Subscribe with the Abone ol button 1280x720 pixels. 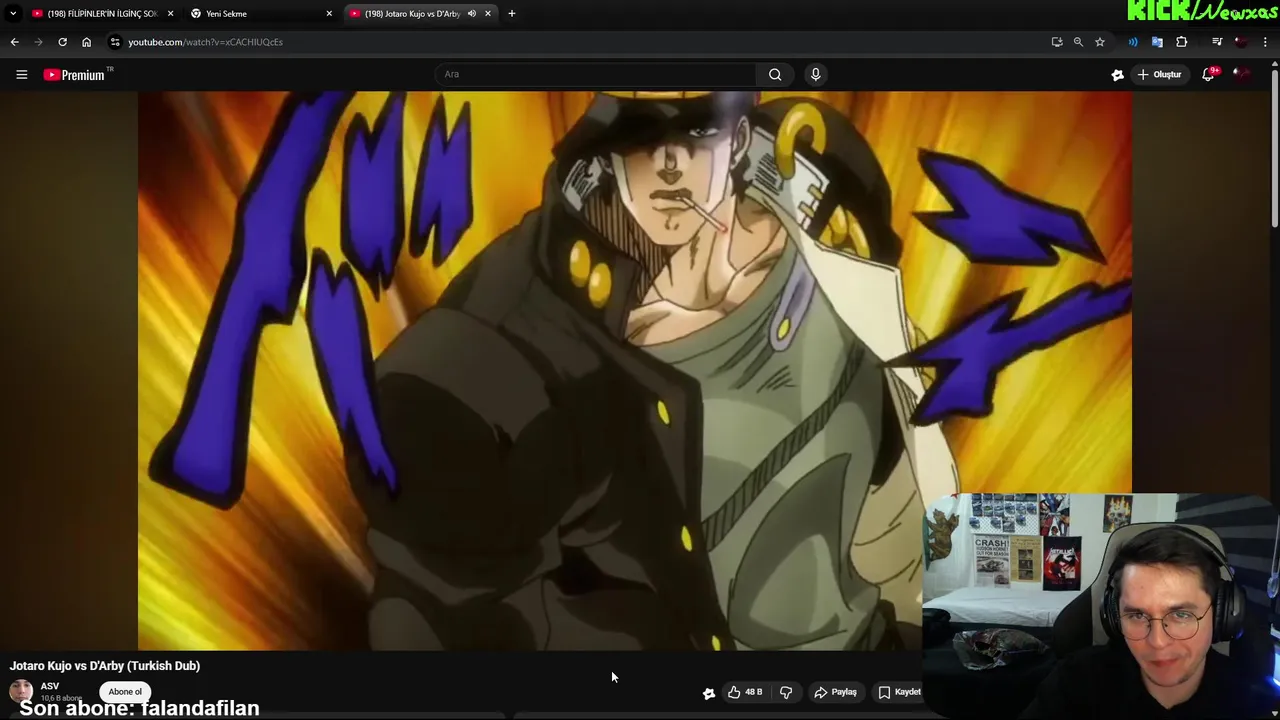click(125, 691)
